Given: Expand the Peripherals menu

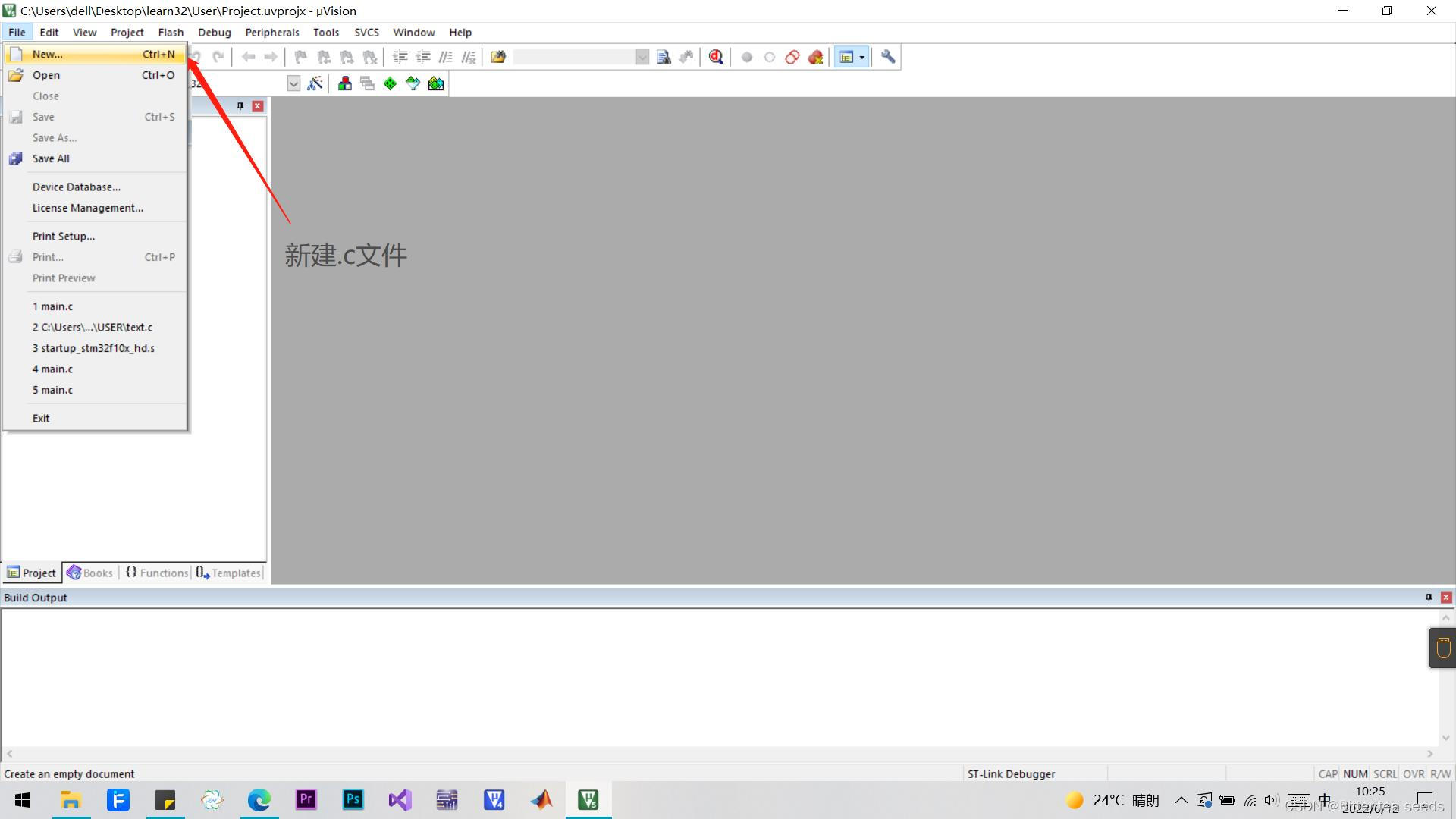Looking at the screenshot, I should click(x=271, y=32).
